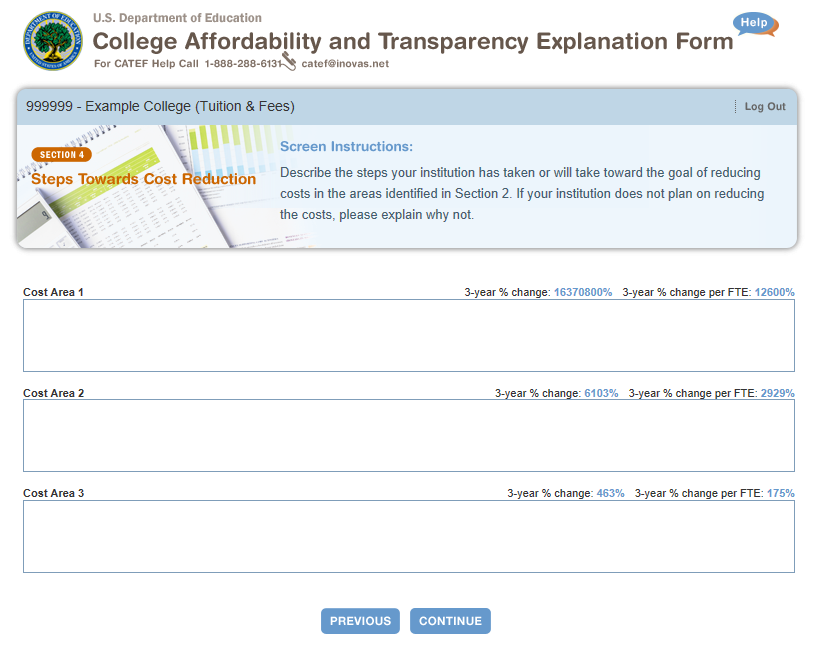
Task: Open the Help speech bubble
Action: [x=754, y=24]
